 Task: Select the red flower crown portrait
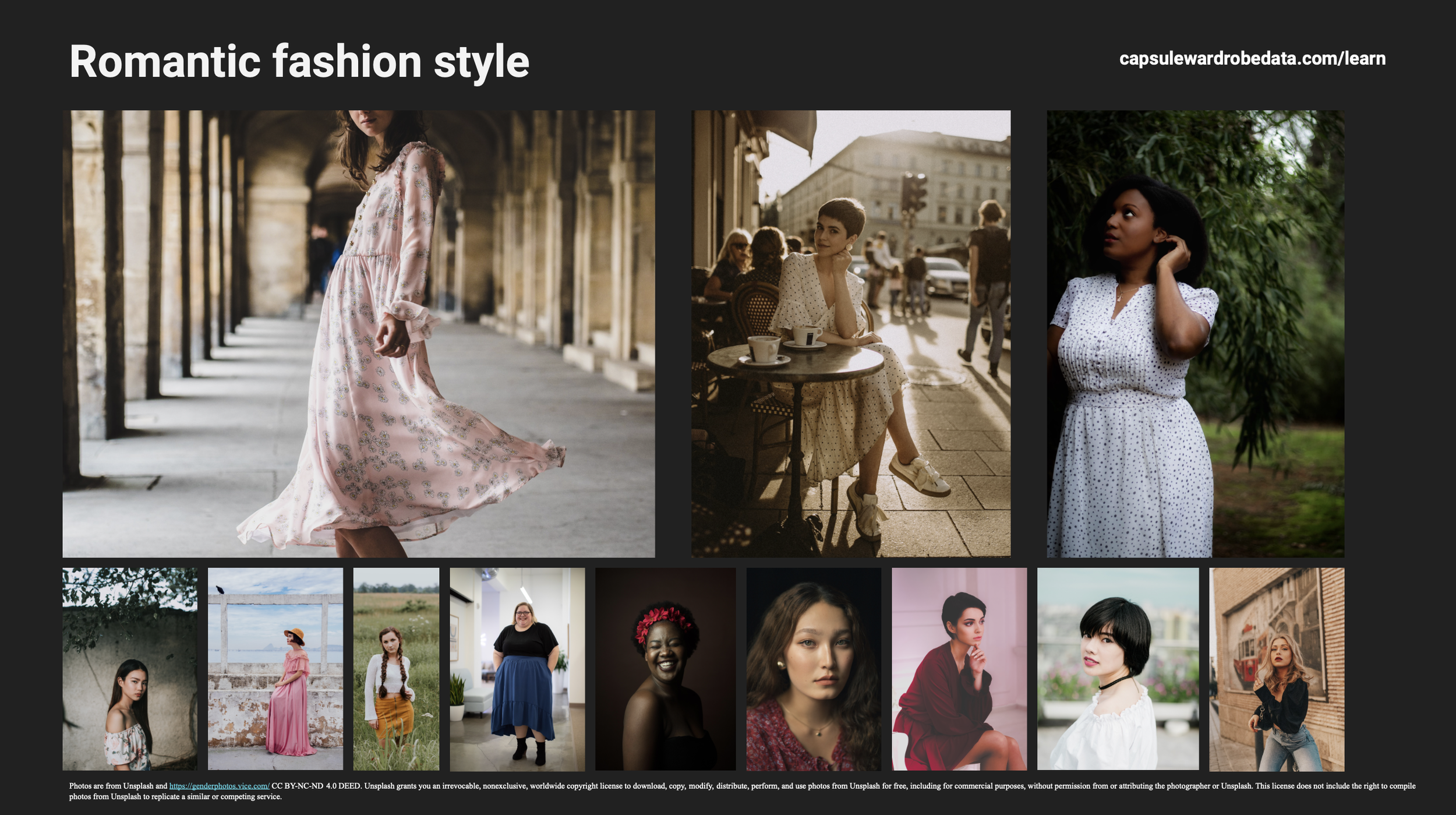tap(665, 669)
